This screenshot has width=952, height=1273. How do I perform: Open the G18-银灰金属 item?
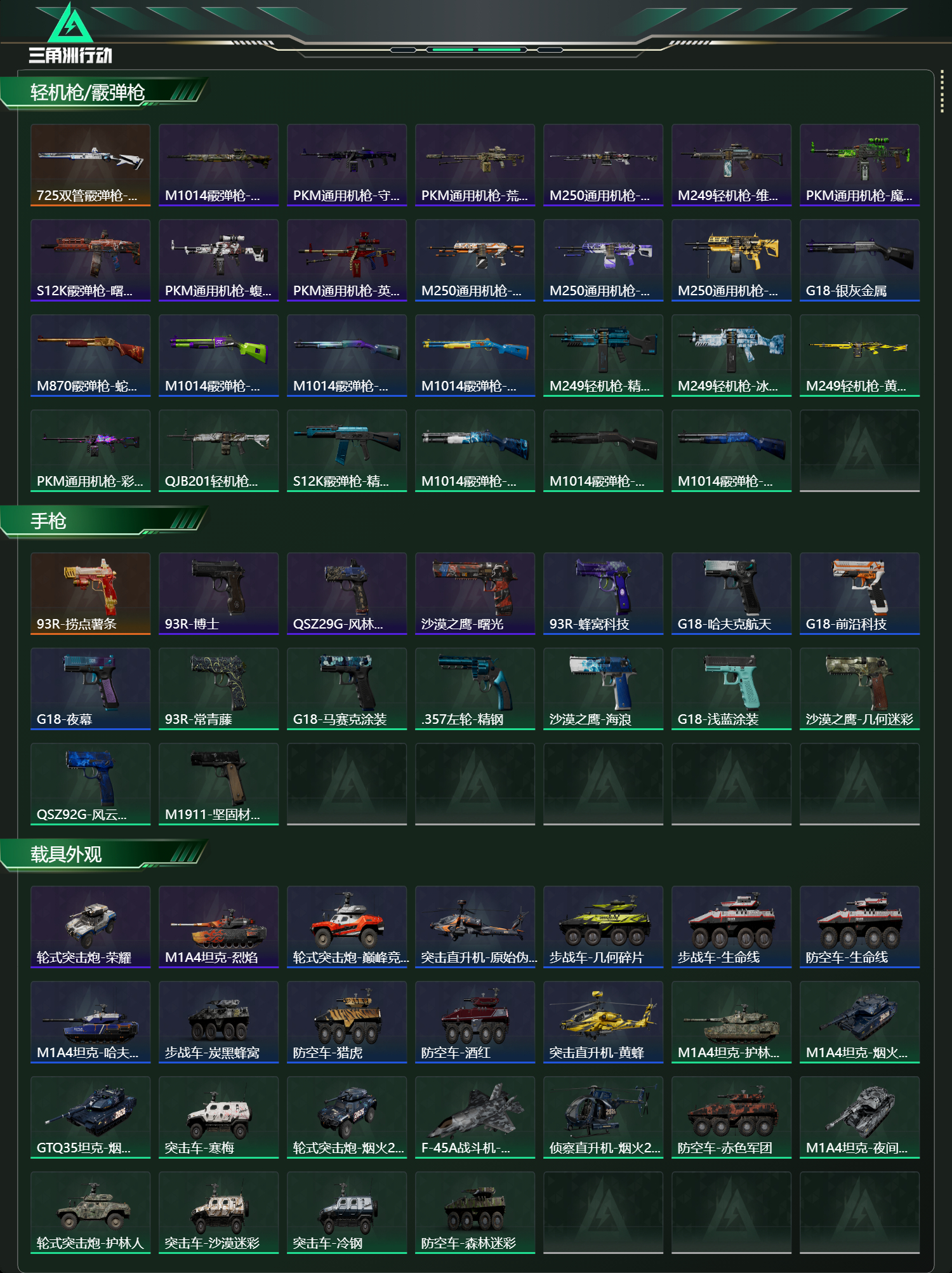coord(859,260)
